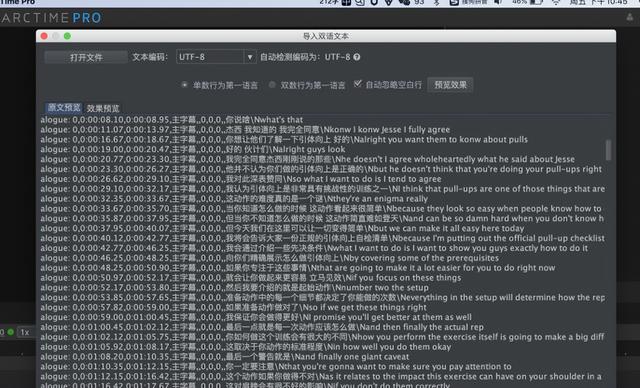Click the 预览效果 button
This screenshot has height=388, width=640.
pyautogui.click(x=450, y=85)
